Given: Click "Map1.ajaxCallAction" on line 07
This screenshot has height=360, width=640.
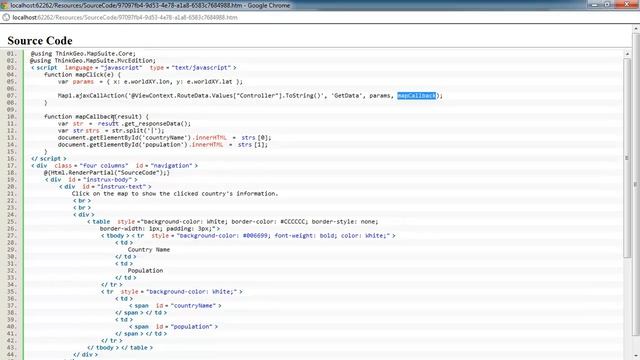Looking at the screenshot, I should [x=91, y=96].
